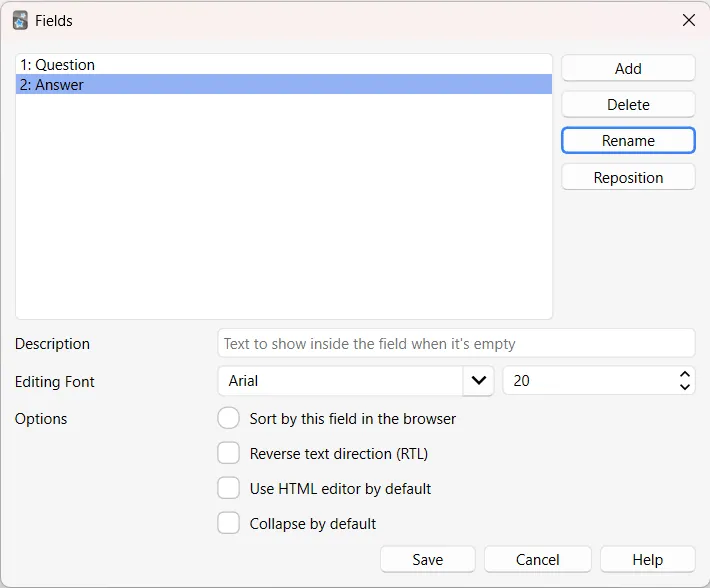
Task: Decrease font size with down arrow
Action: [x=685, y=387]
